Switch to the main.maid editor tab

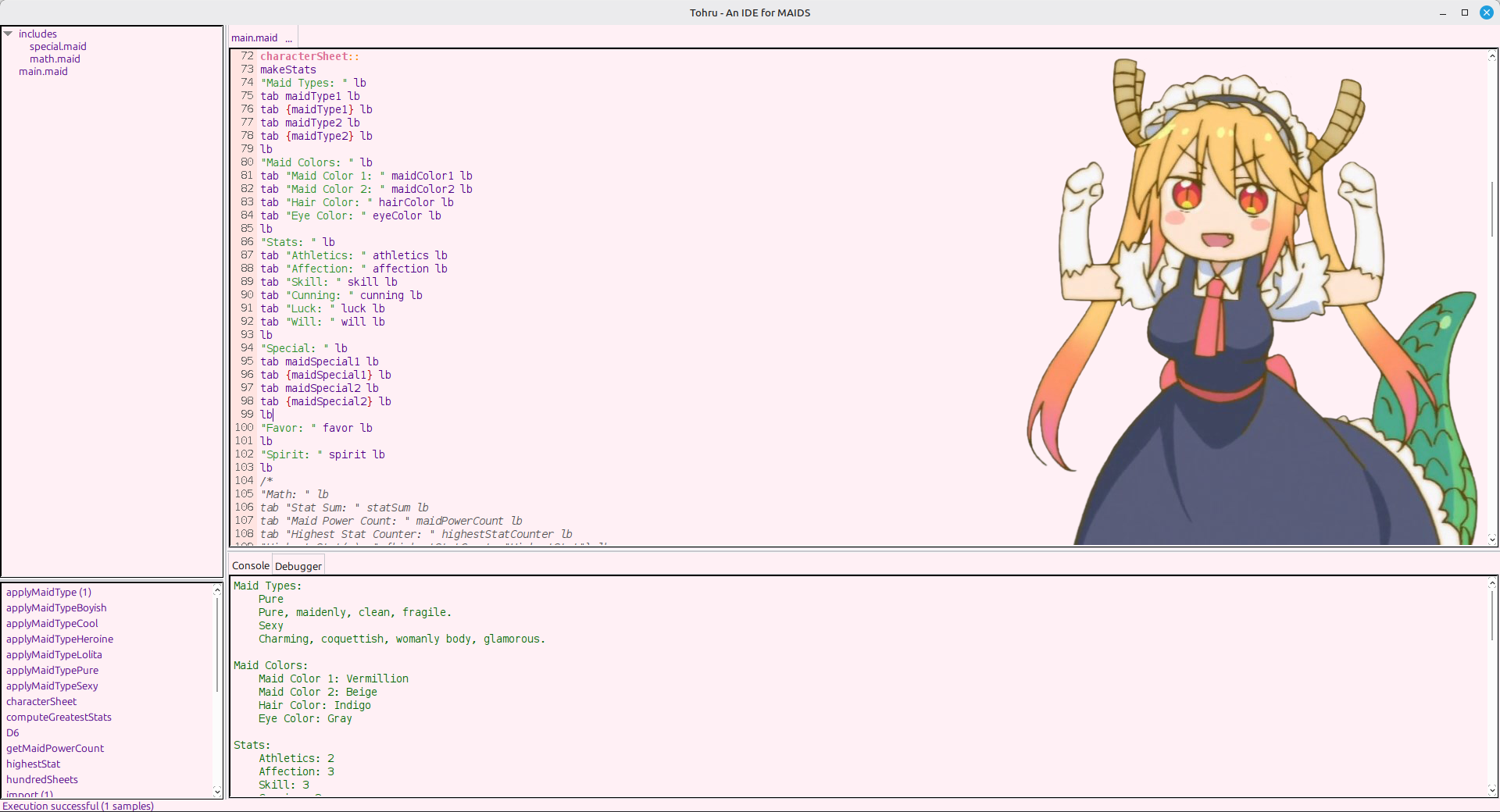pyautogui.click(x=255, y=37)
